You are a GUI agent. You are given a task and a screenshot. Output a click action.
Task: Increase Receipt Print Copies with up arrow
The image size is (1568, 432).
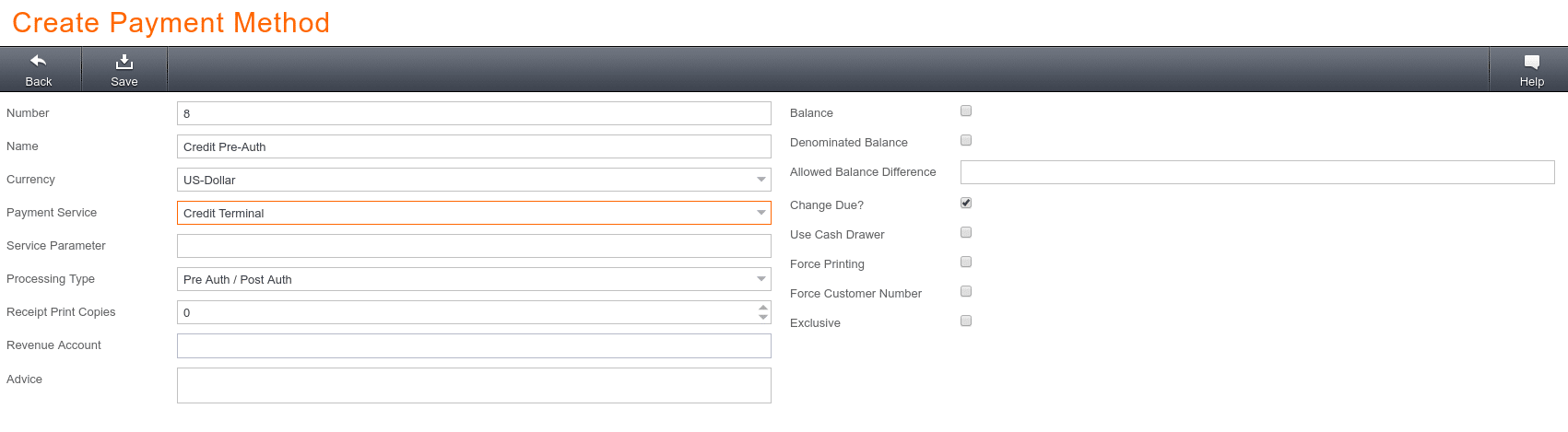[x=763, y=308]
